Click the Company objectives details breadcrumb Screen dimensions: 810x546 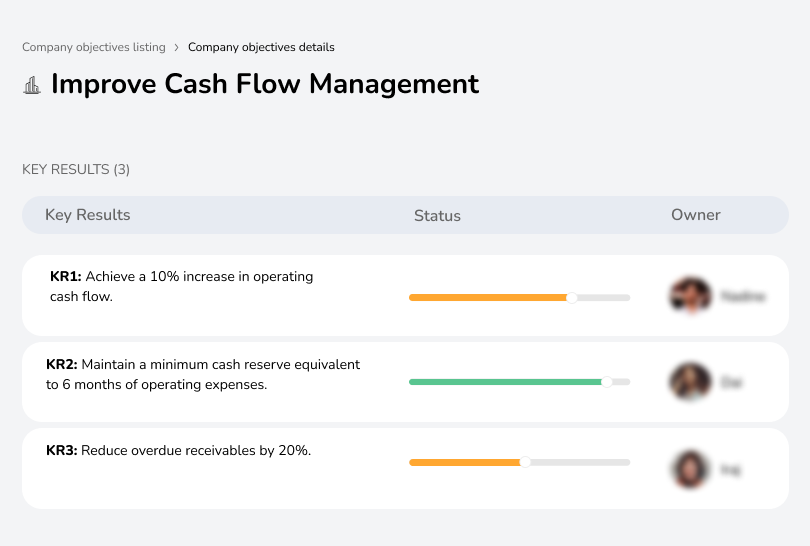pos(261,47)
